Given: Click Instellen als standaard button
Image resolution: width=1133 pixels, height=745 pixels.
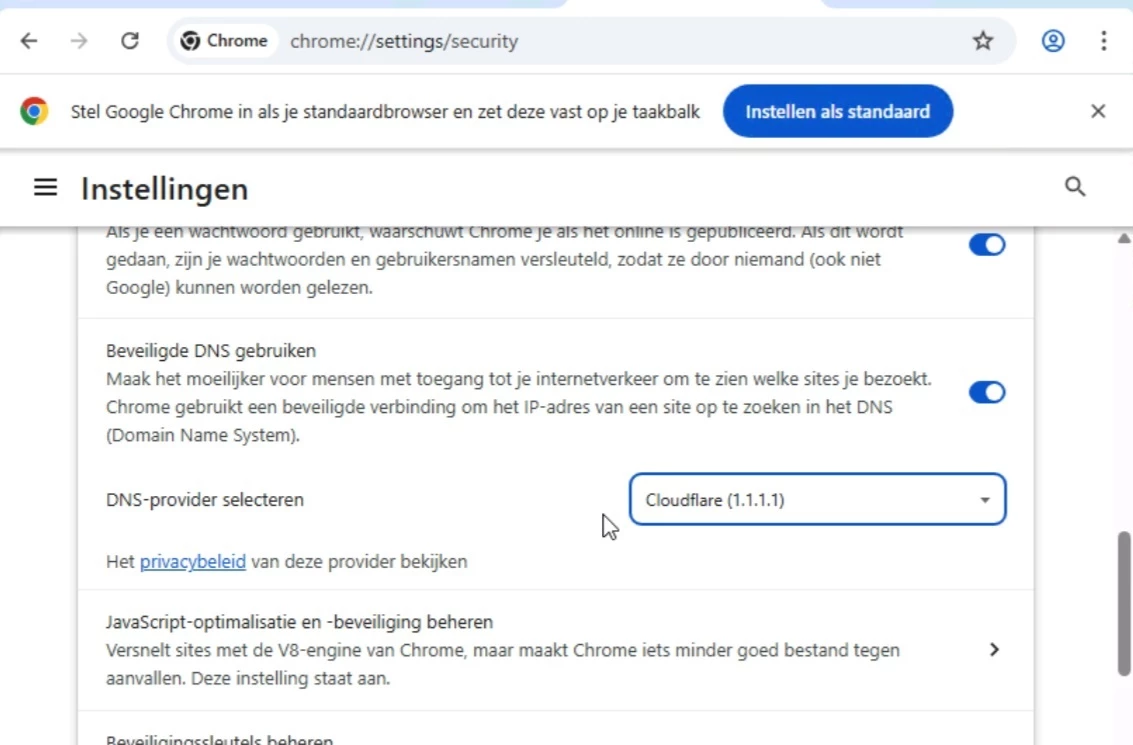Looking at the screenshot, I should 837,111.
